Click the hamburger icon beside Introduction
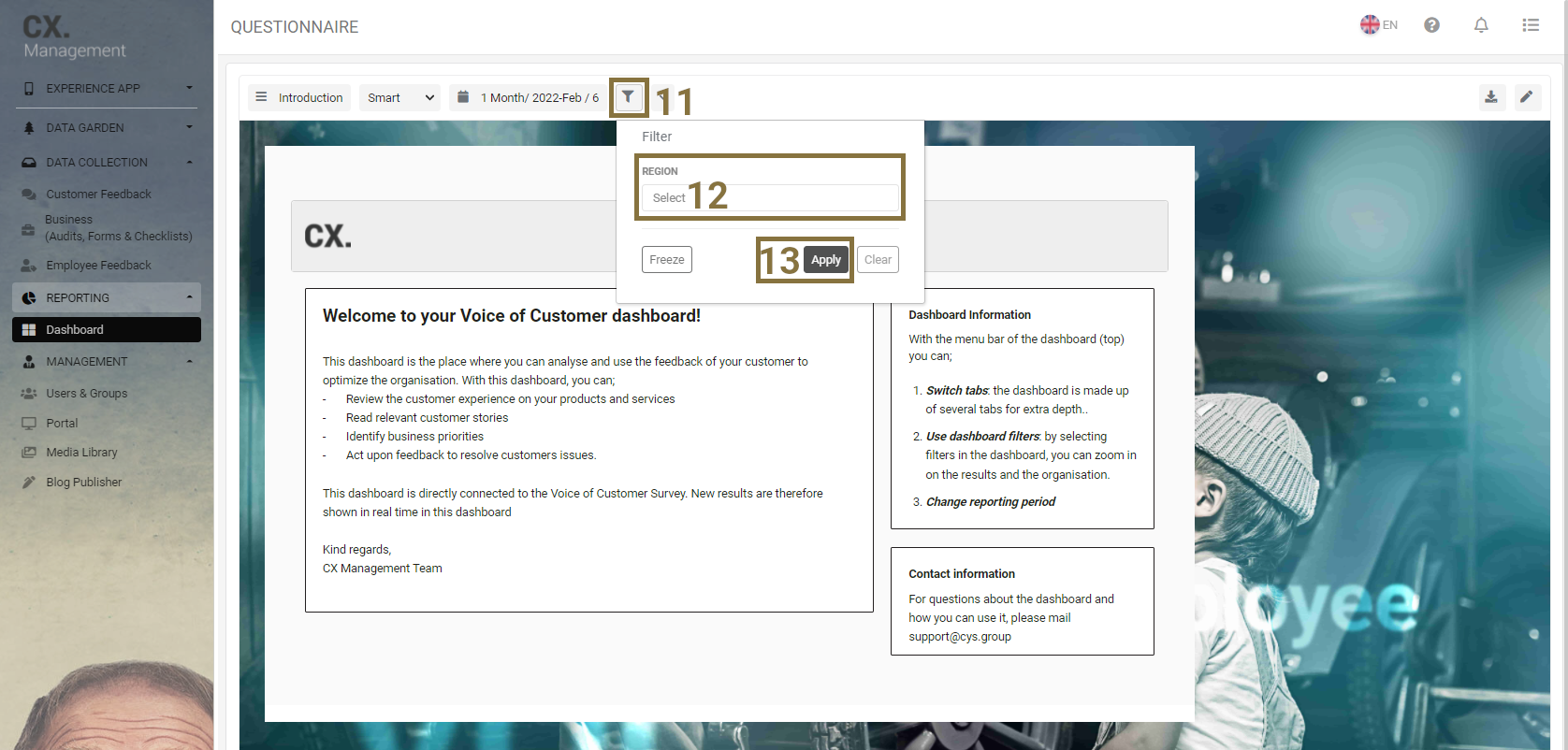 point(261,96)
